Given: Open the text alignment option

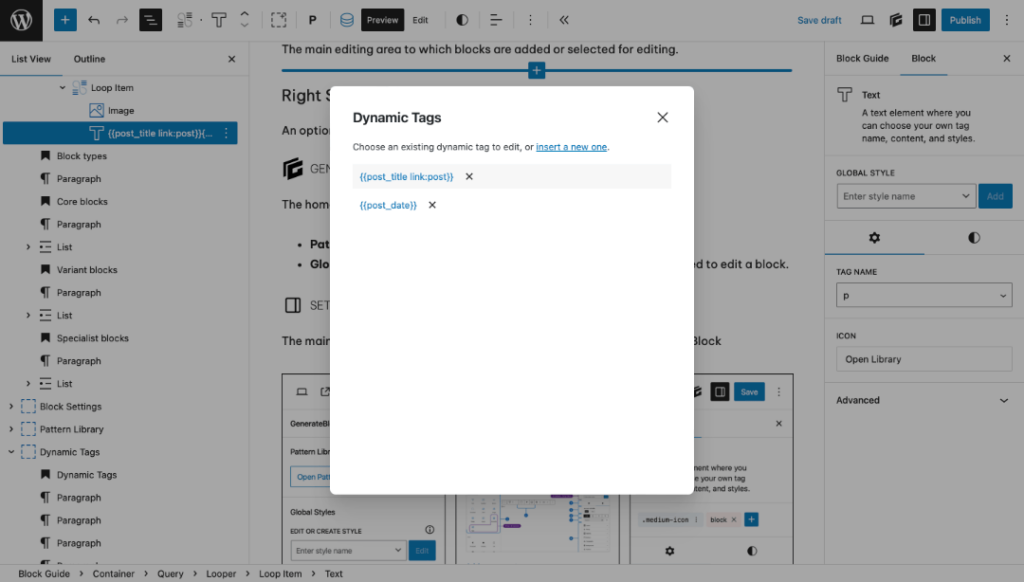Looking at the screenshot, I should pyautogui.click(x=496, y=20).
